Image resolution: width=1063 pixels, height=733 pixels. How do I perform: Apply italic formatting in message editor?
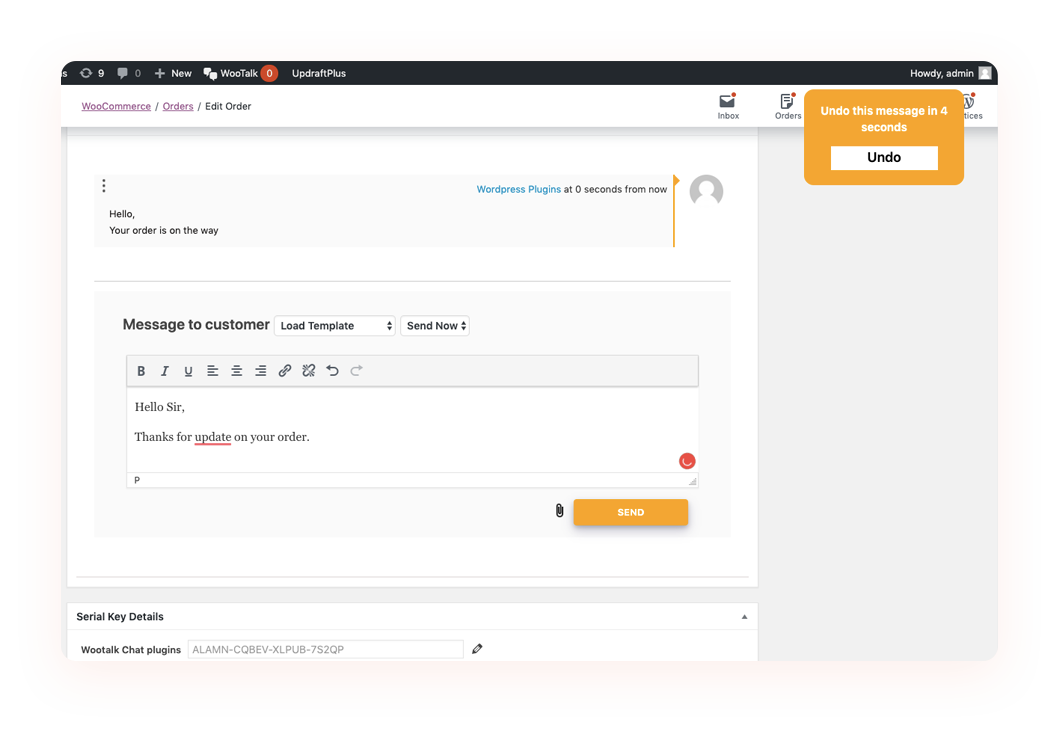click(165, 371)
